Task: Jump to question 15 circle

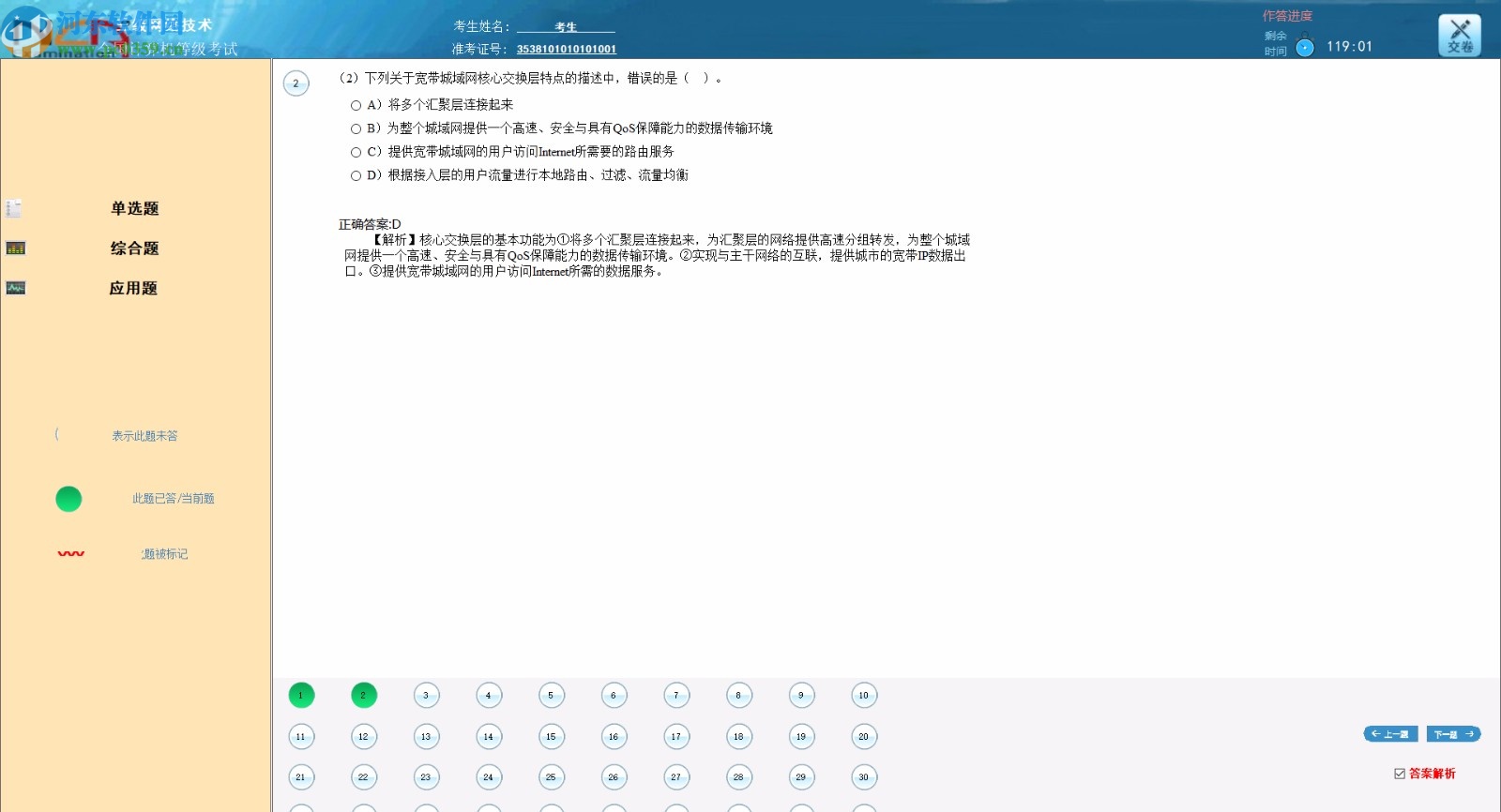Action: point(552,736)
